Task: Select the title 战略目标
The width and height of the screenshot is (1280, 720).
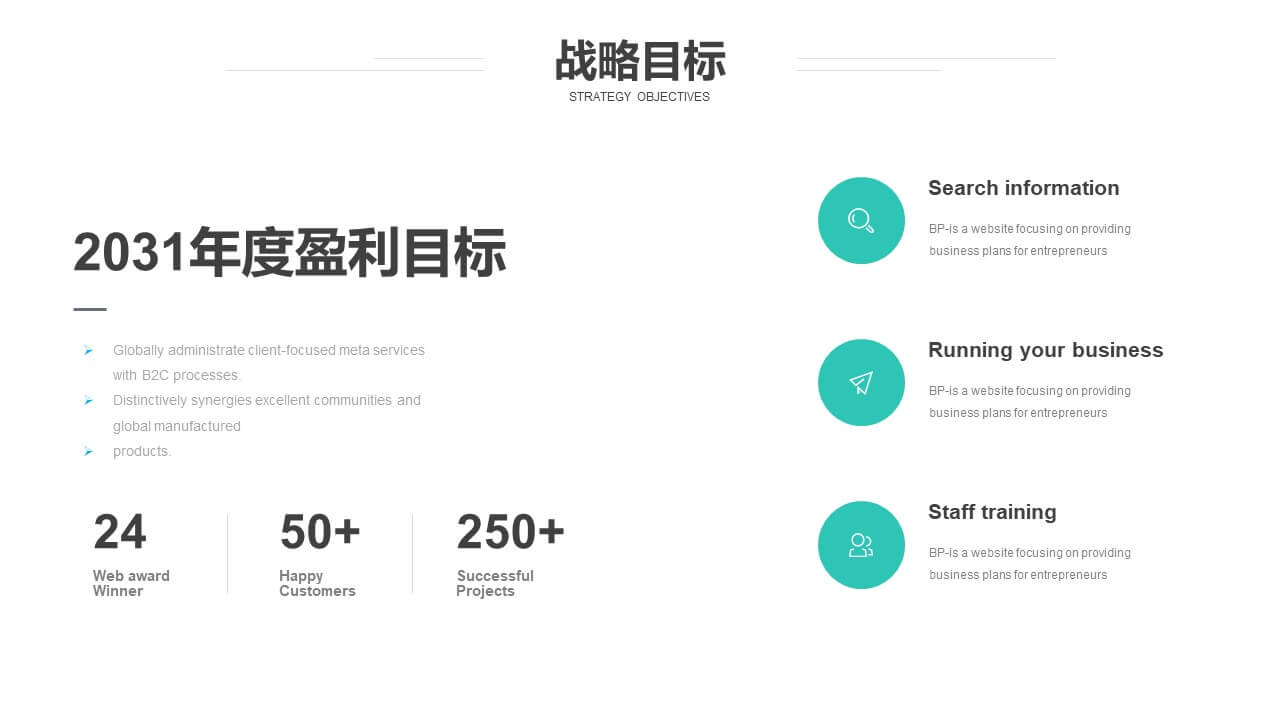Action: pos(640,61)
